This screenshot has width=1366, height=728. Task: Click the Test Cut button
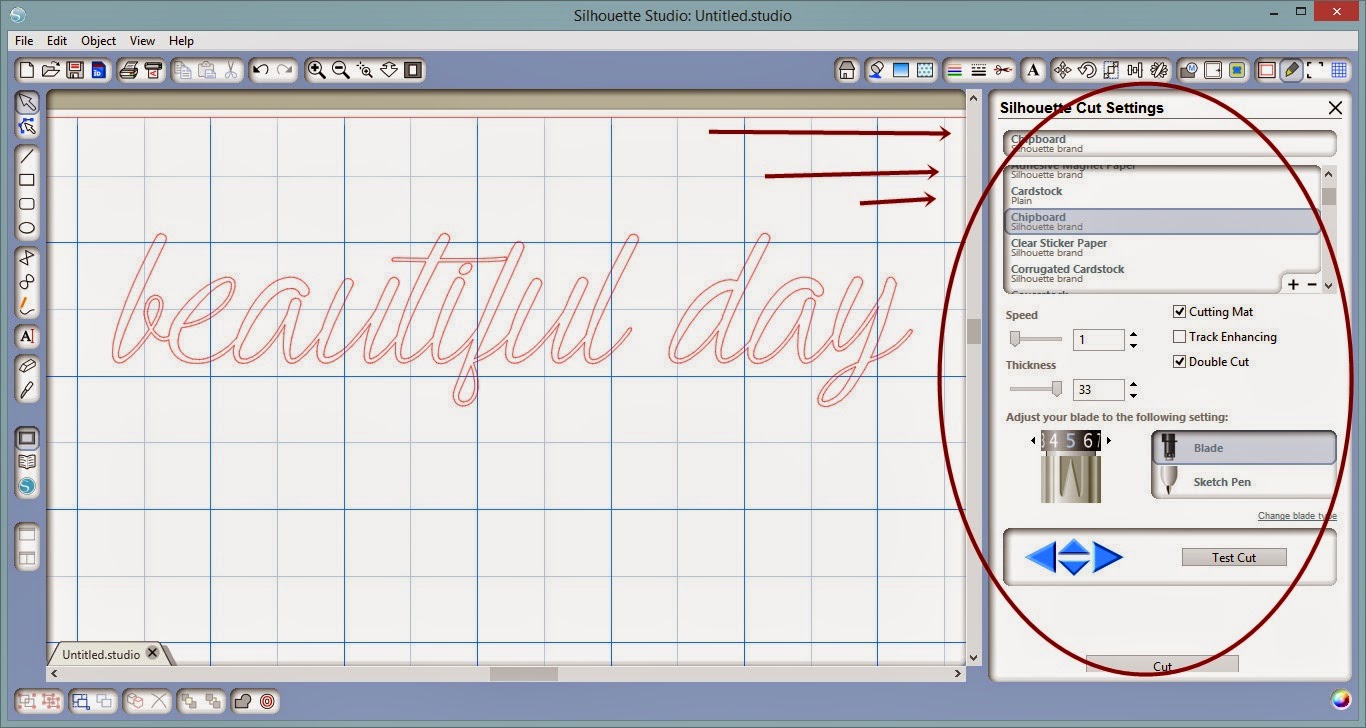click(1234, 557)
